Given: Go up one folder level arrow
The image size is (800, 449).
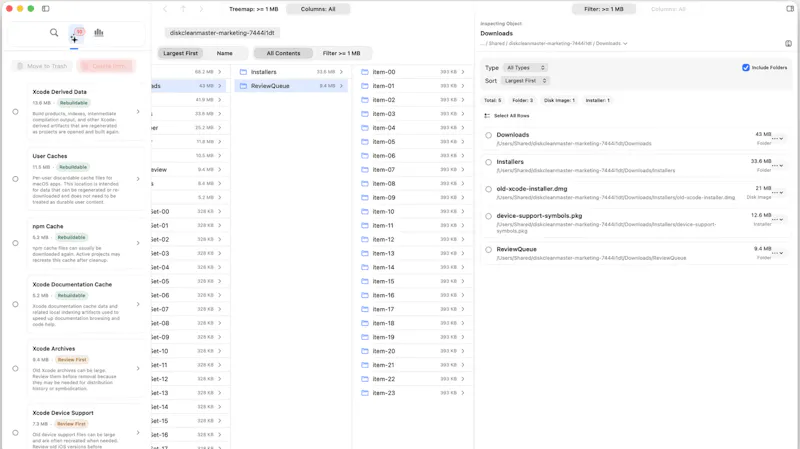Looking at the screenshot, I should pos(183,9).
